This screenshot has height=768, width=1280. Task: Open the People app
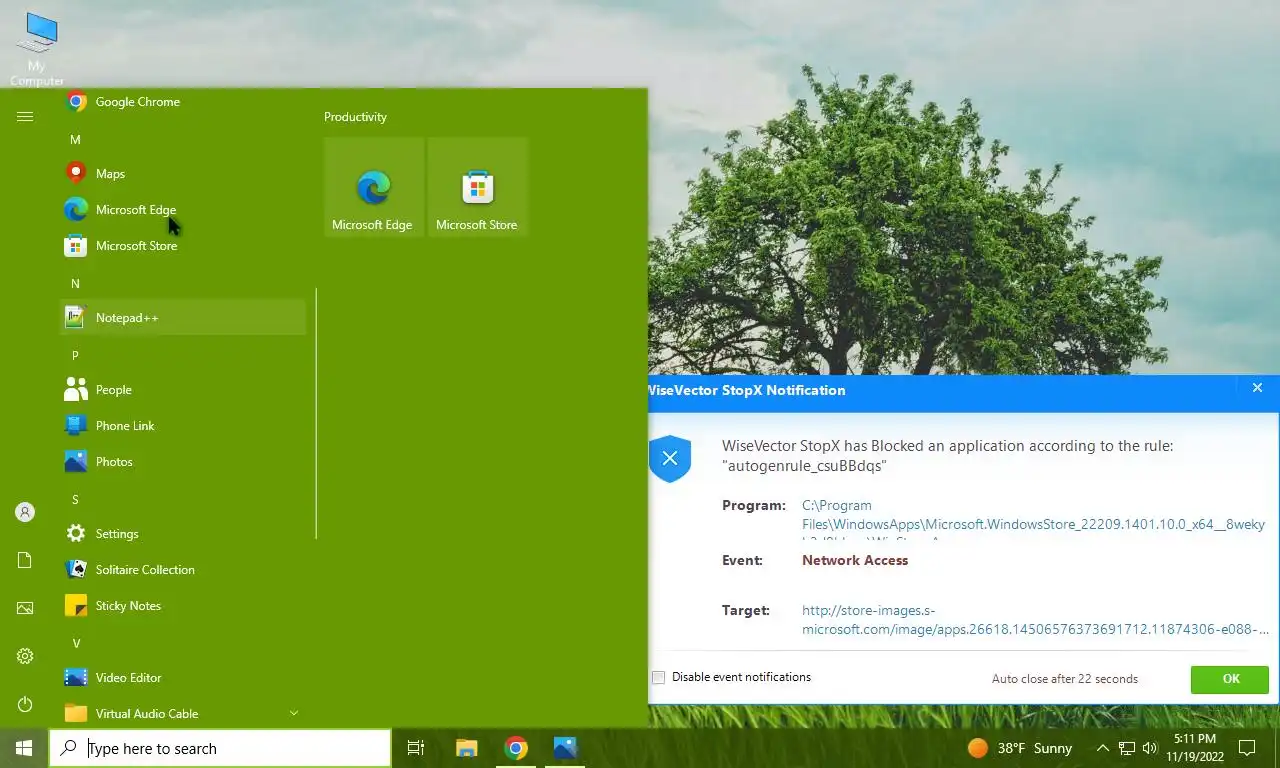point(183,390)
